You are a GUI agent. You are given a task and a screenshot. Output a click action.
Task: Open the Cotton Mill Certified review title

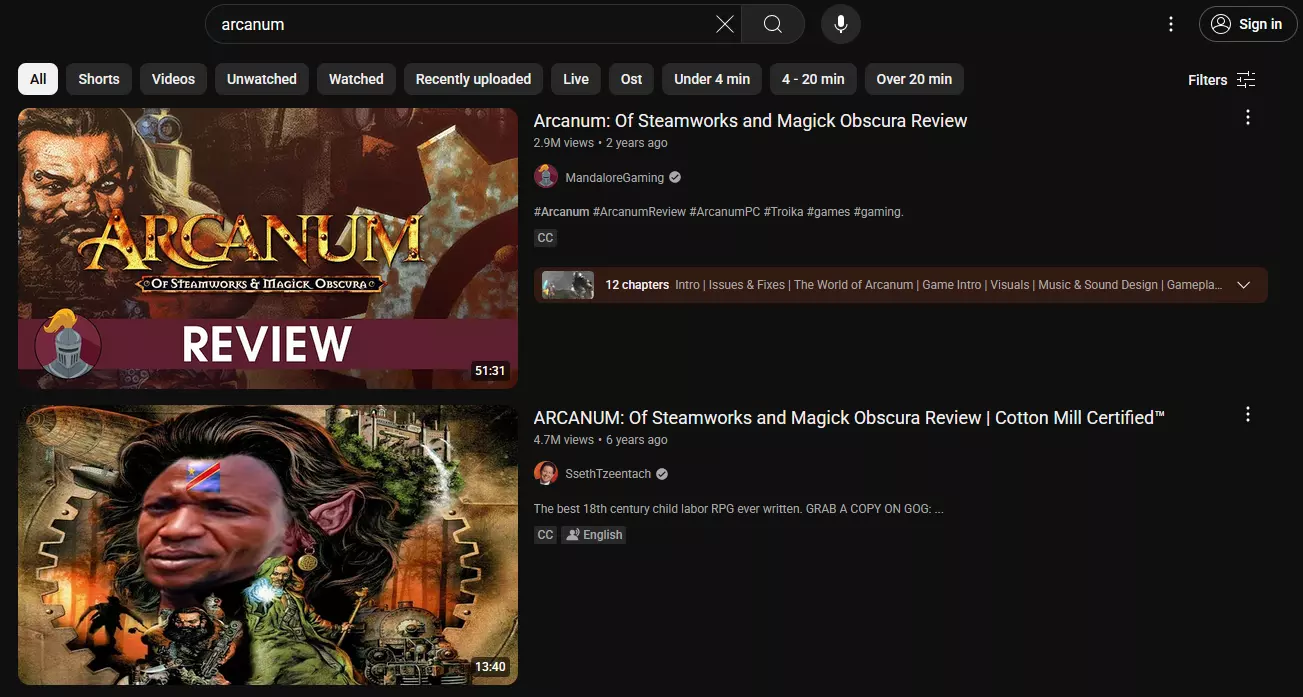coord(849,418)
